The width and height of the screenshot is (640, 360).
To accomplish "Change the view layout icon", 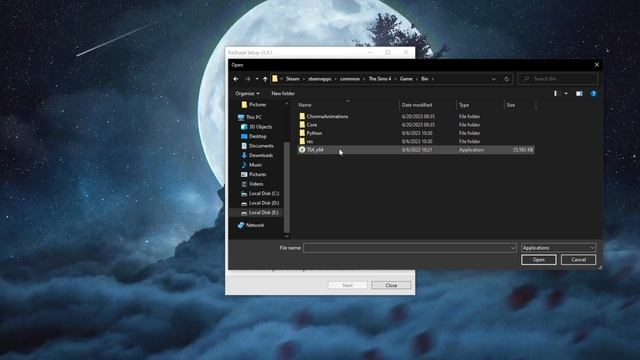I will coord(556,93).
